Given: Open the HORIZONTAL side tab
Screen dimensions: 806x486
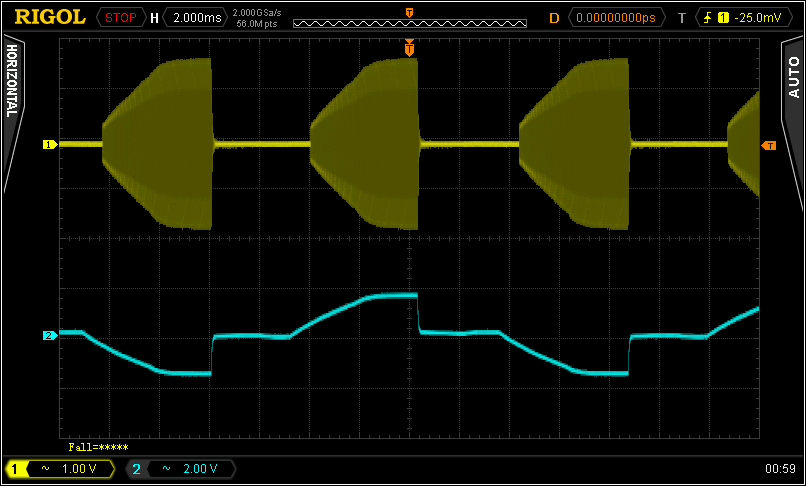Looking at the screenshot, I should tap(12, 80).
